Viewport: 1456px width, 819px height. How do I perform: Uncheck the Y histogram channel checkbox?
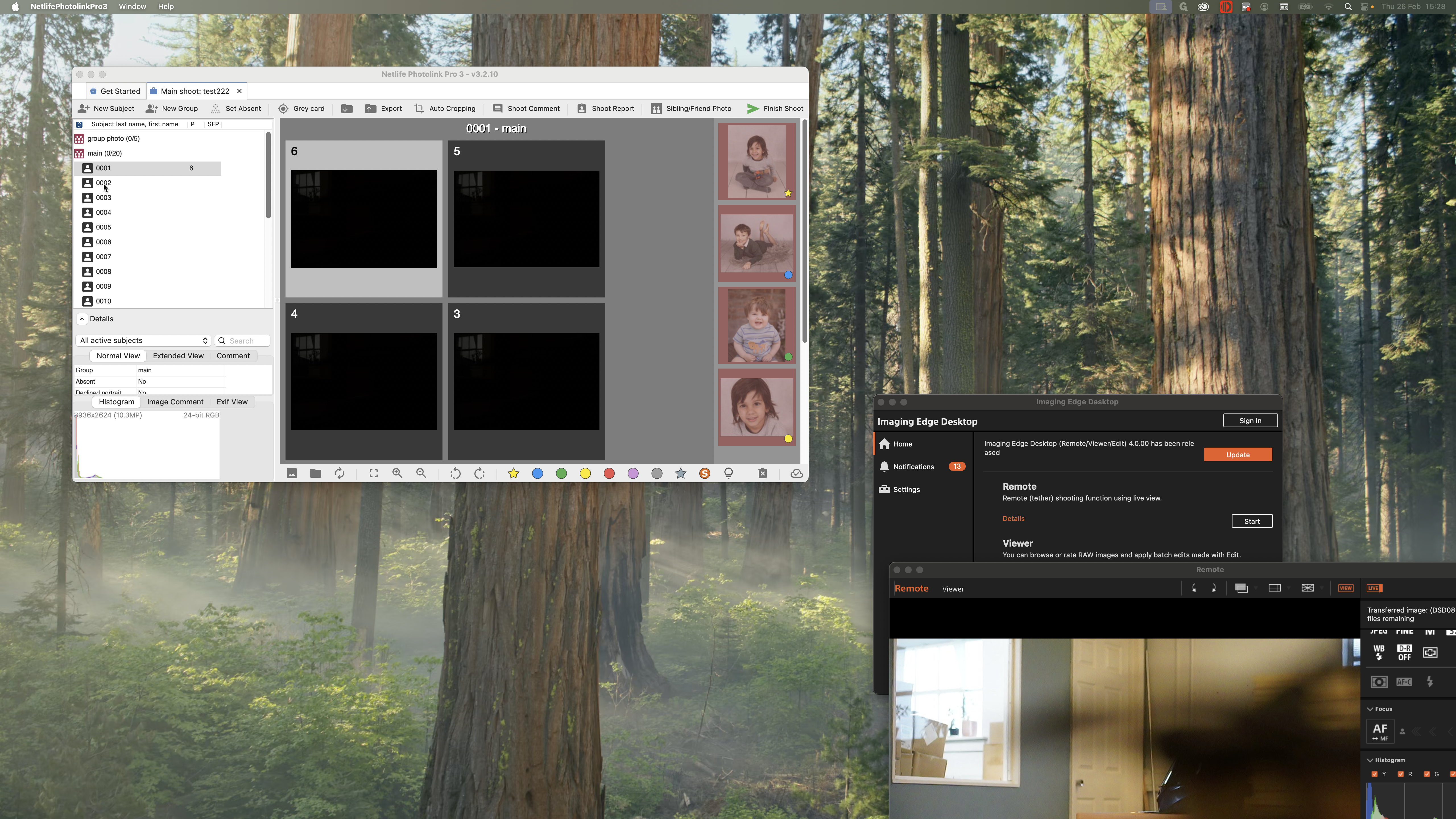(x=1375, y=774)
